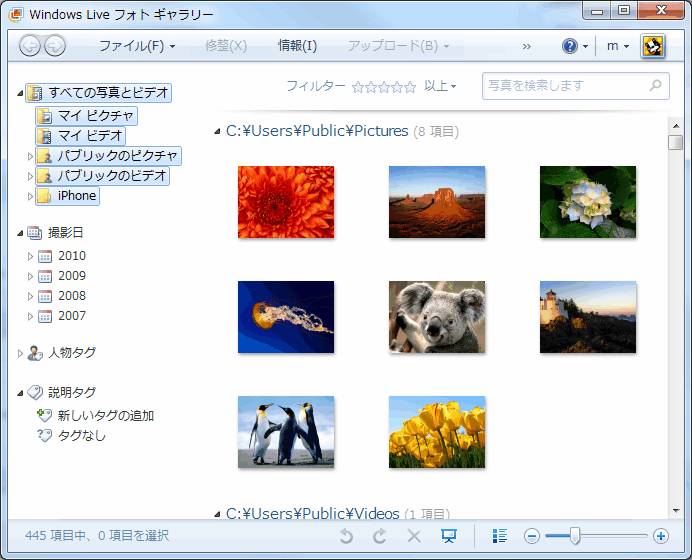Image resolution: width=692 pixels, height=560 pixels.
Task: Select the jellyfish photo thumbnail
Action: (286, 317)
